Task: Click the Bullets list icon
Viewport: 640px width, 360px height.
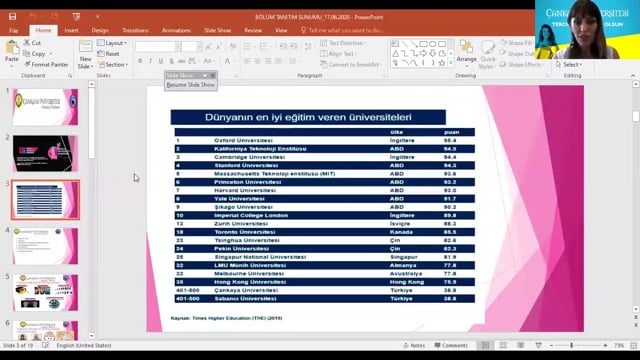Action: point(248,47)
